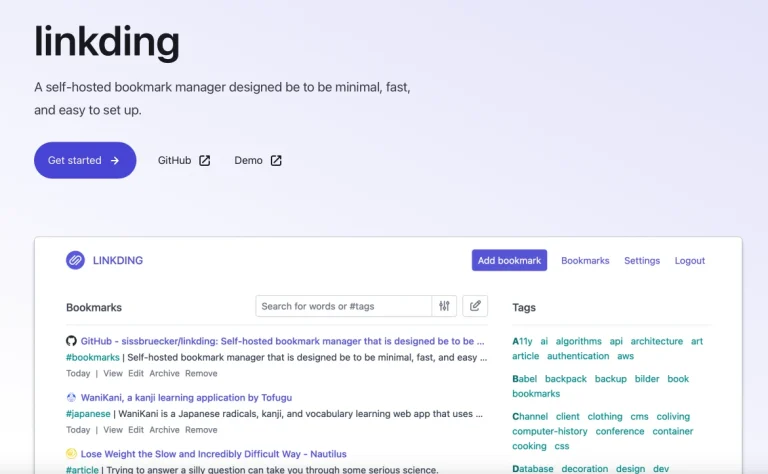The height and width of the screenshot is (474, 768).
Task: Click the linkding logo icon
Action: click(75, 261)
